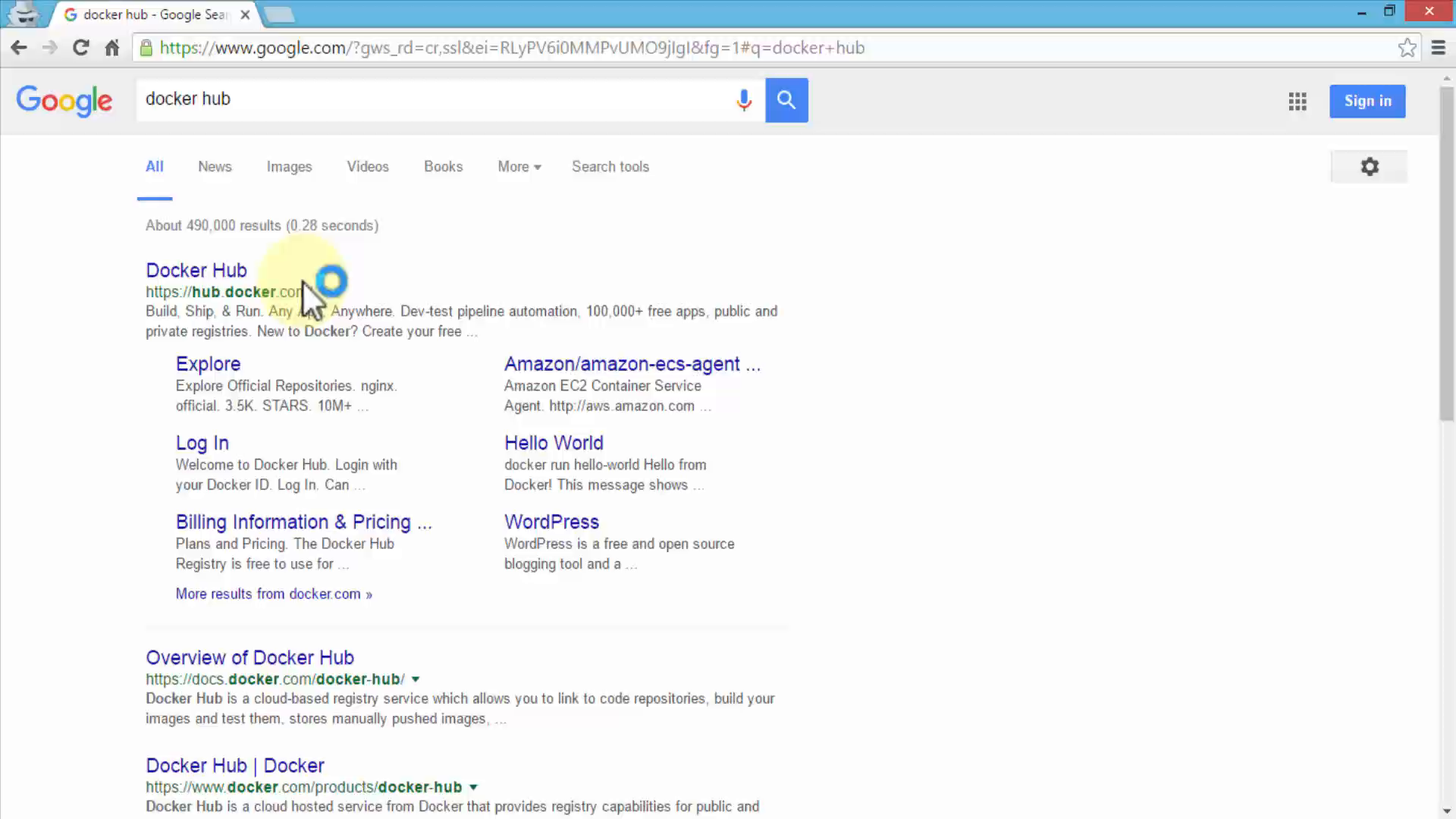1456x819 pixels.
Task: Expand arrow beside docs.docker.com URL
Action: tap(416, 679)
